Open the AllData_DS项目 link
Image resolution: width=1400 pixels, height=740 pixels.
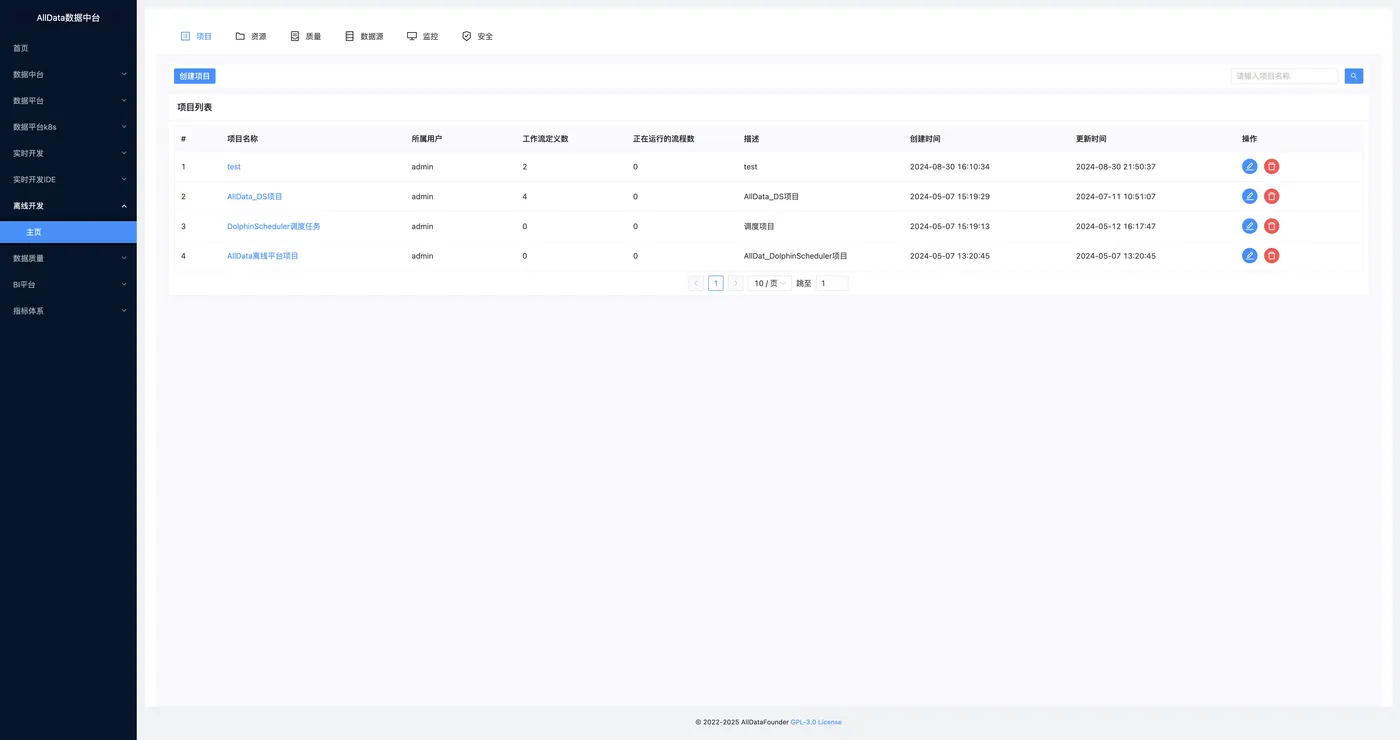pos(255,197)
